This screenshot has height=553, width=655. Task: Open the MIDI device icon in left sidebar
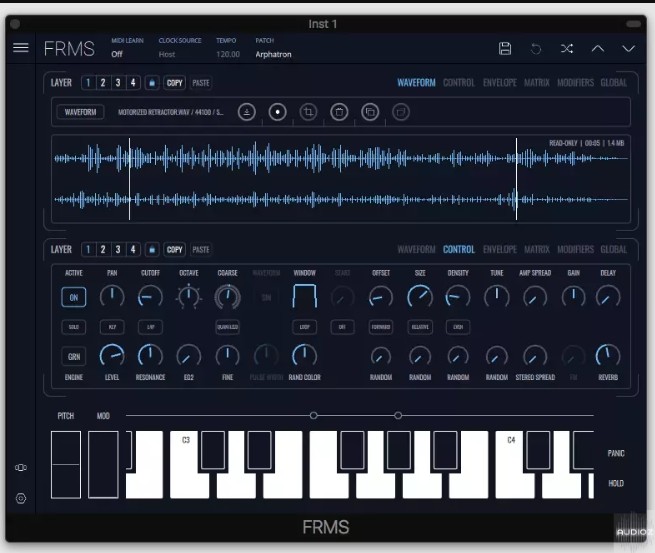(x=21, y=467)
